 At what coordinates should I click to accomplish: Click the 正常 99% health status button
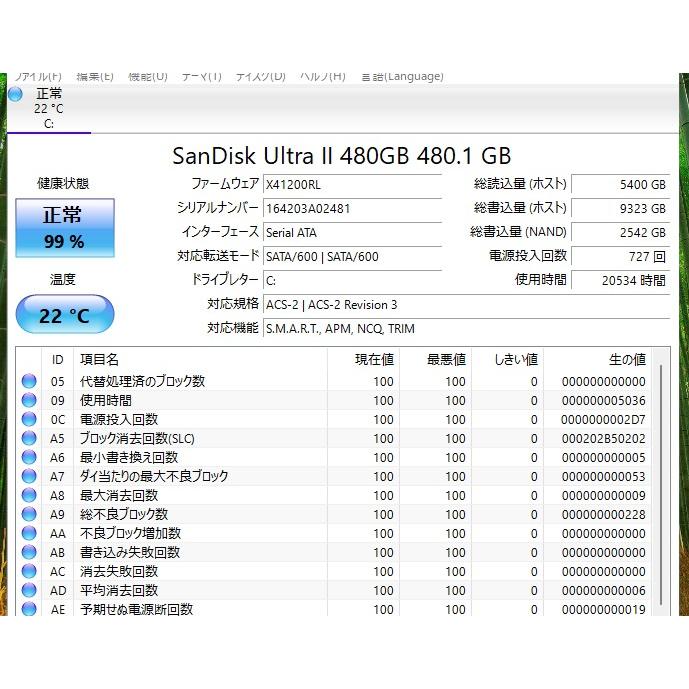click(65, 227)
